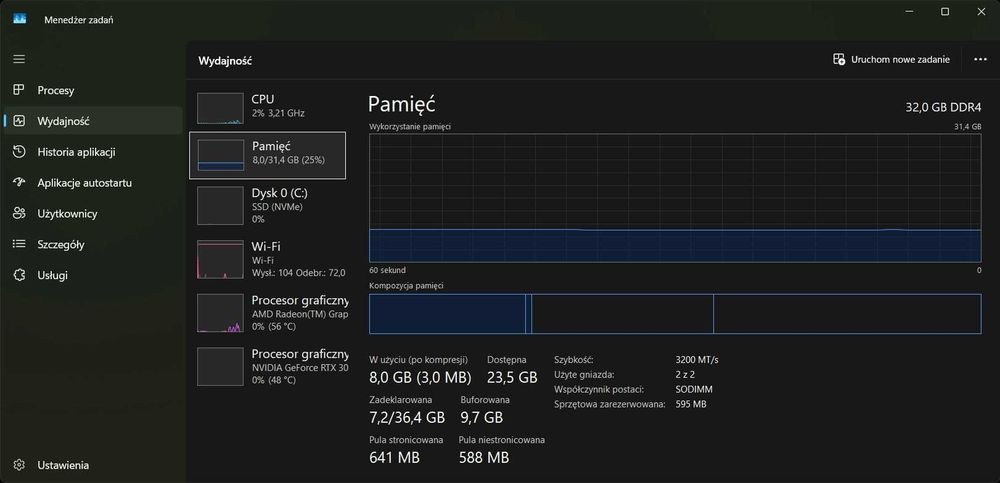
Task: Click the 8,0/31,4 GB (25%) text
Action: coord(288,160)
